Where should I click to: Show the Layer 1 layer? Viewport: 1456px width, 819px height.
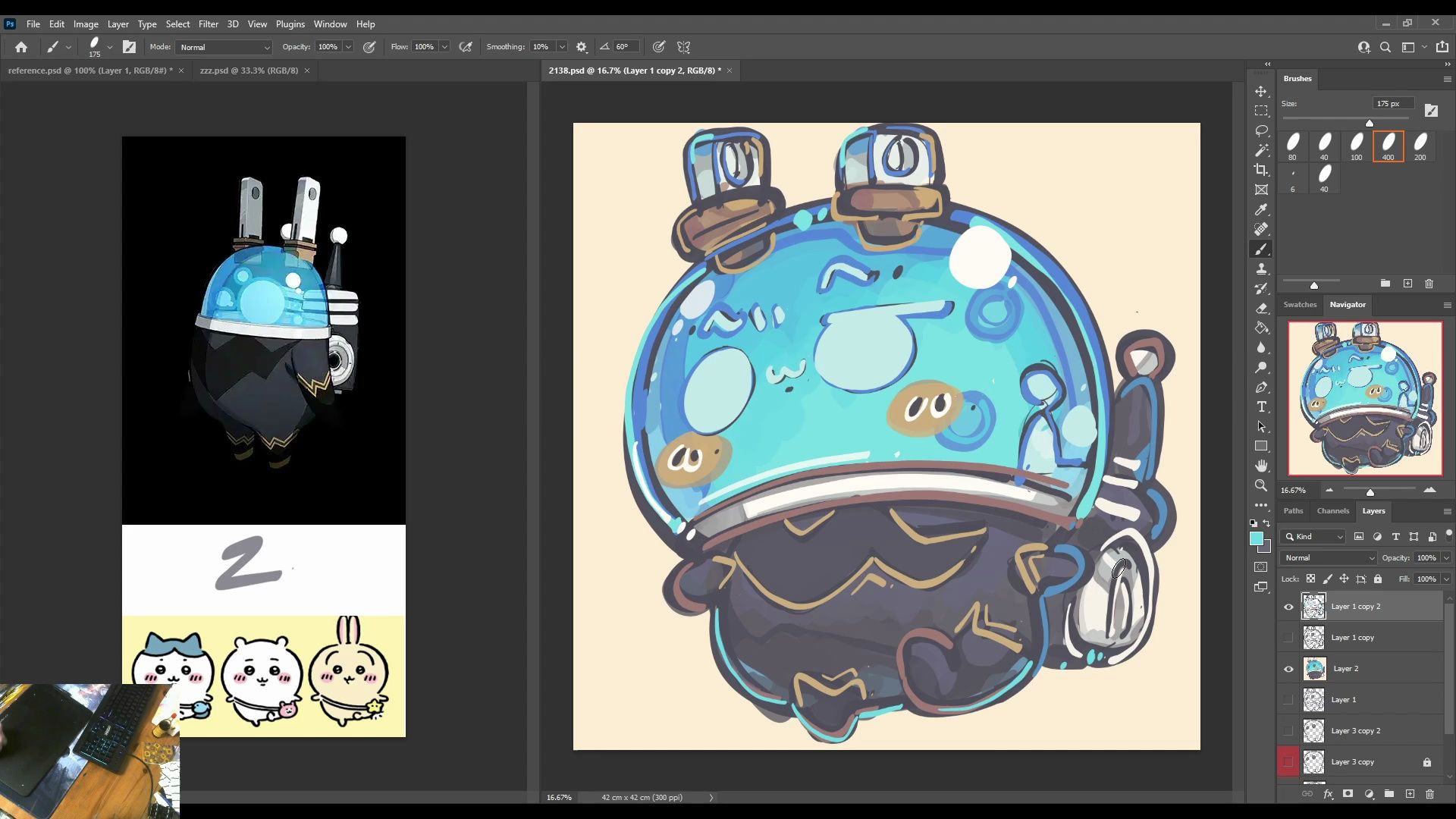click(1288, 700)
